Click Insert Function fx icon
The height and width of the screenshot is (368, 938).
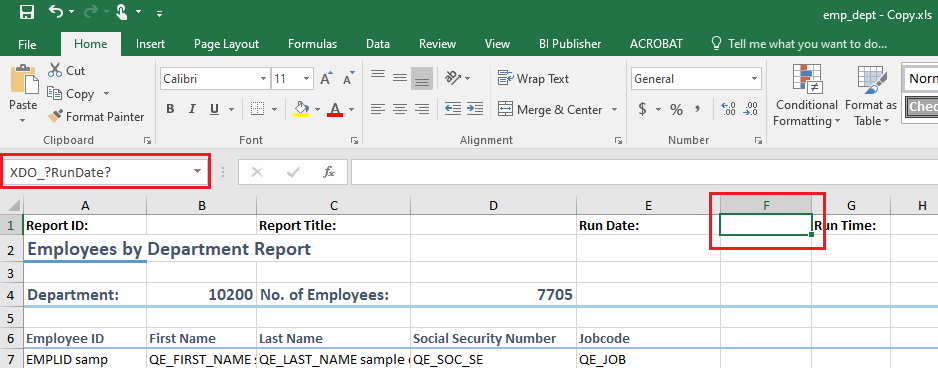pyautogui.click(x=328, y=172)
